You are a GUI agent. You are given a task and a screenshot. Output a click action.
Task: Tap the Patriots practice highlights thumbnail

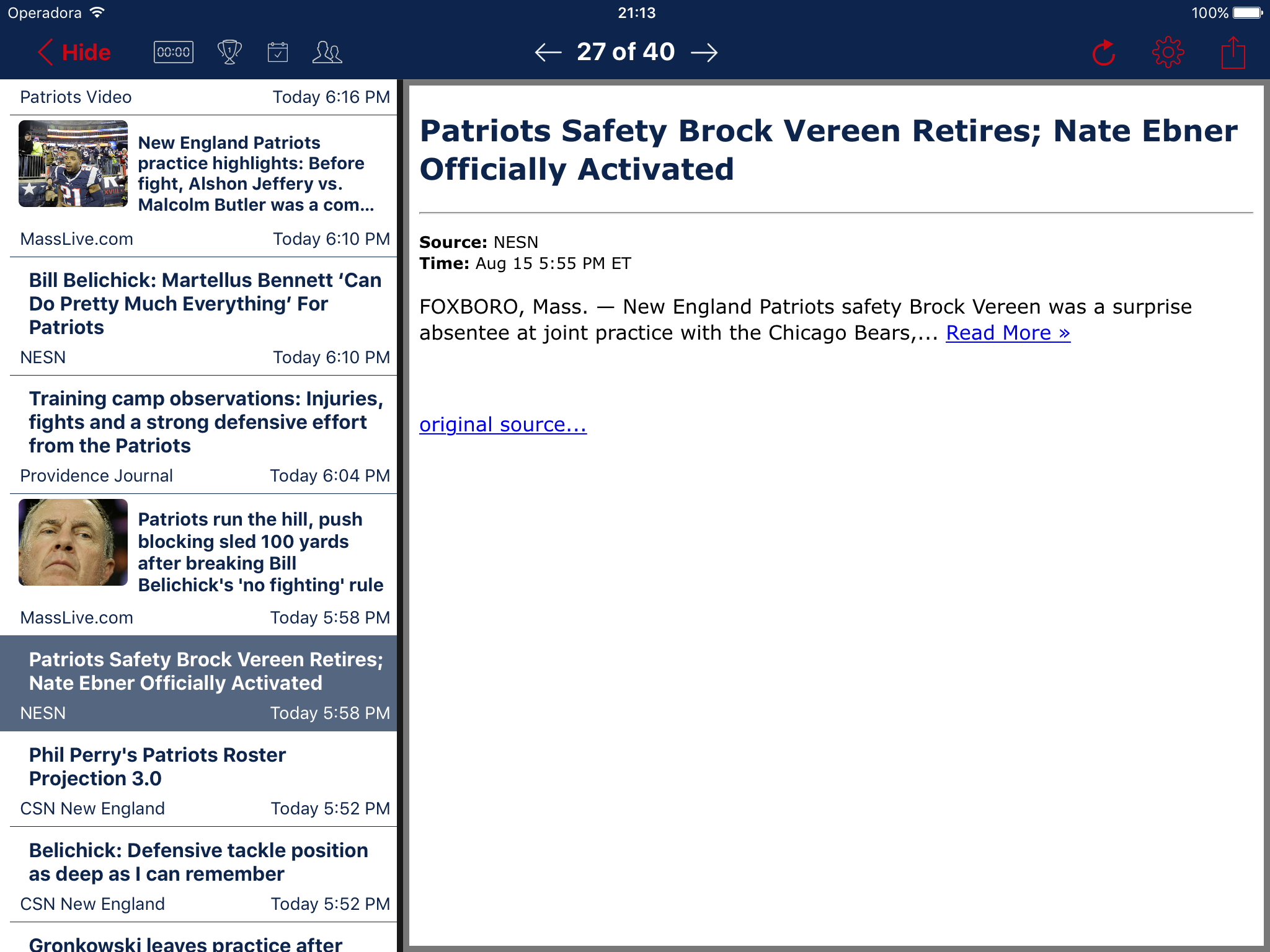[73, 164]
